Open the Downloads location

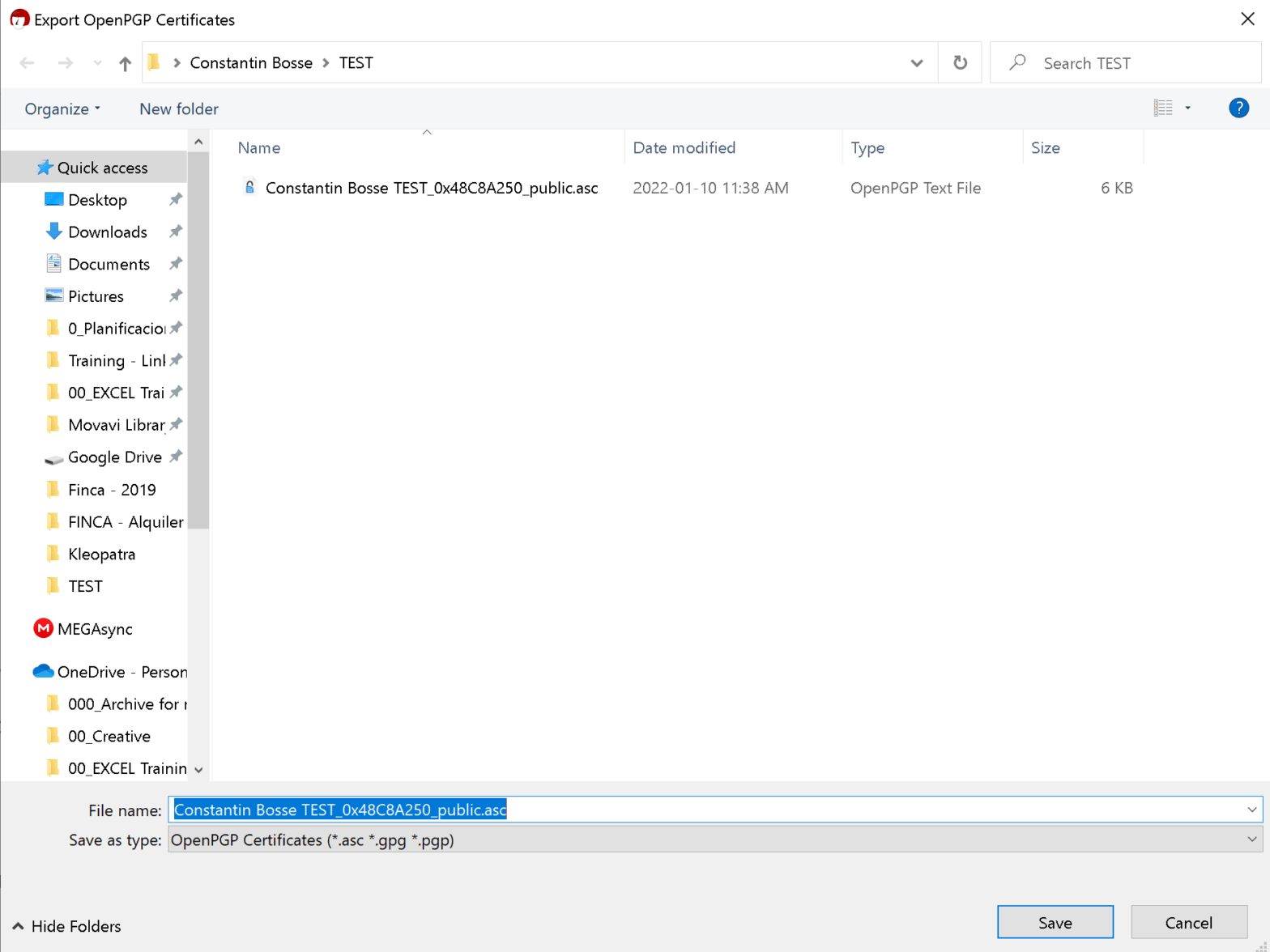point(107,232)
